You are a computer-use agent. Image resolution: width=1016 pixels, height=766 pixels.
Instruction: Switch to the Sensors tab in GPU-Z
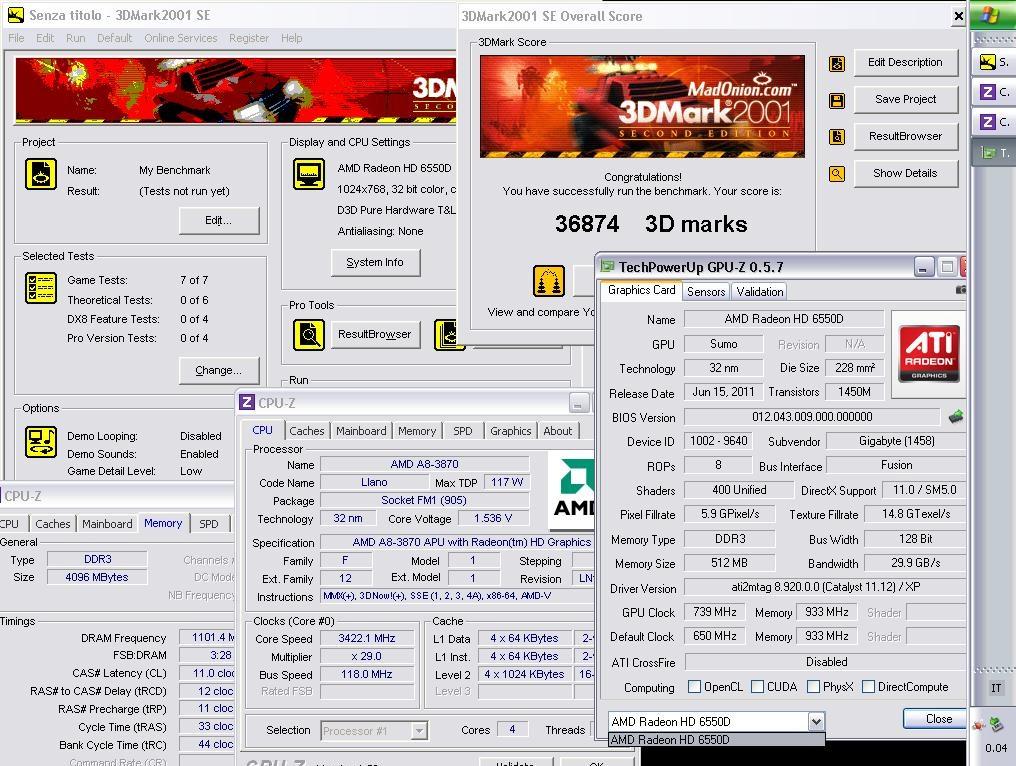click(706, 292)
